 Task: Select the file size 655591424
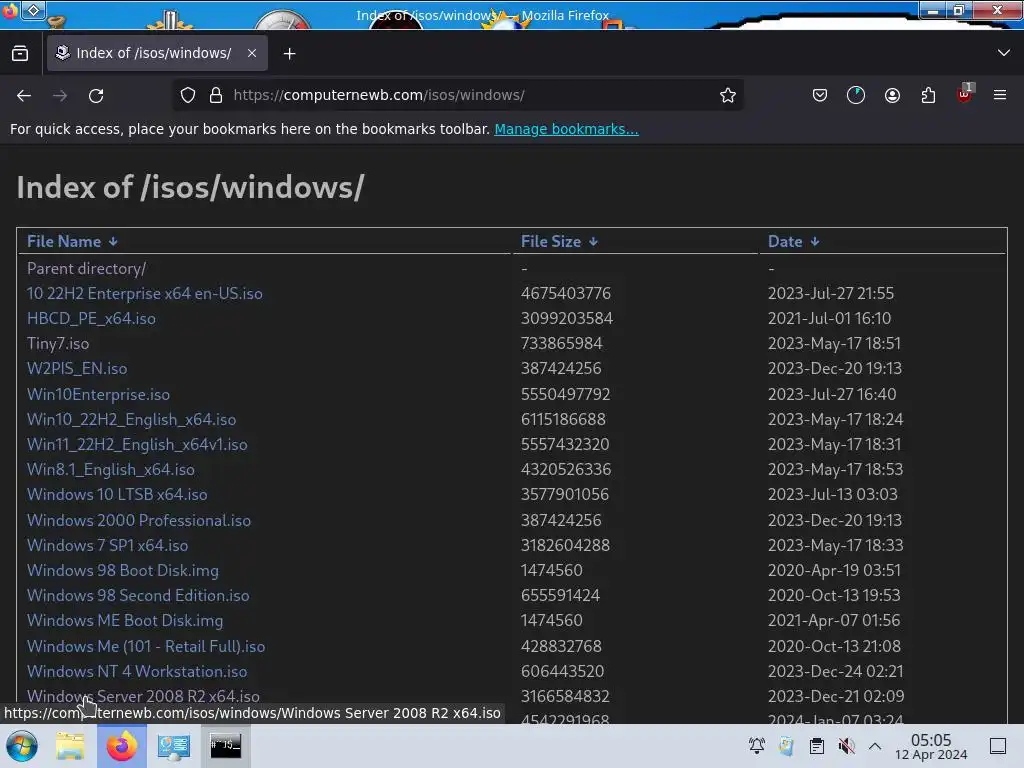click(x=560, y=596)
